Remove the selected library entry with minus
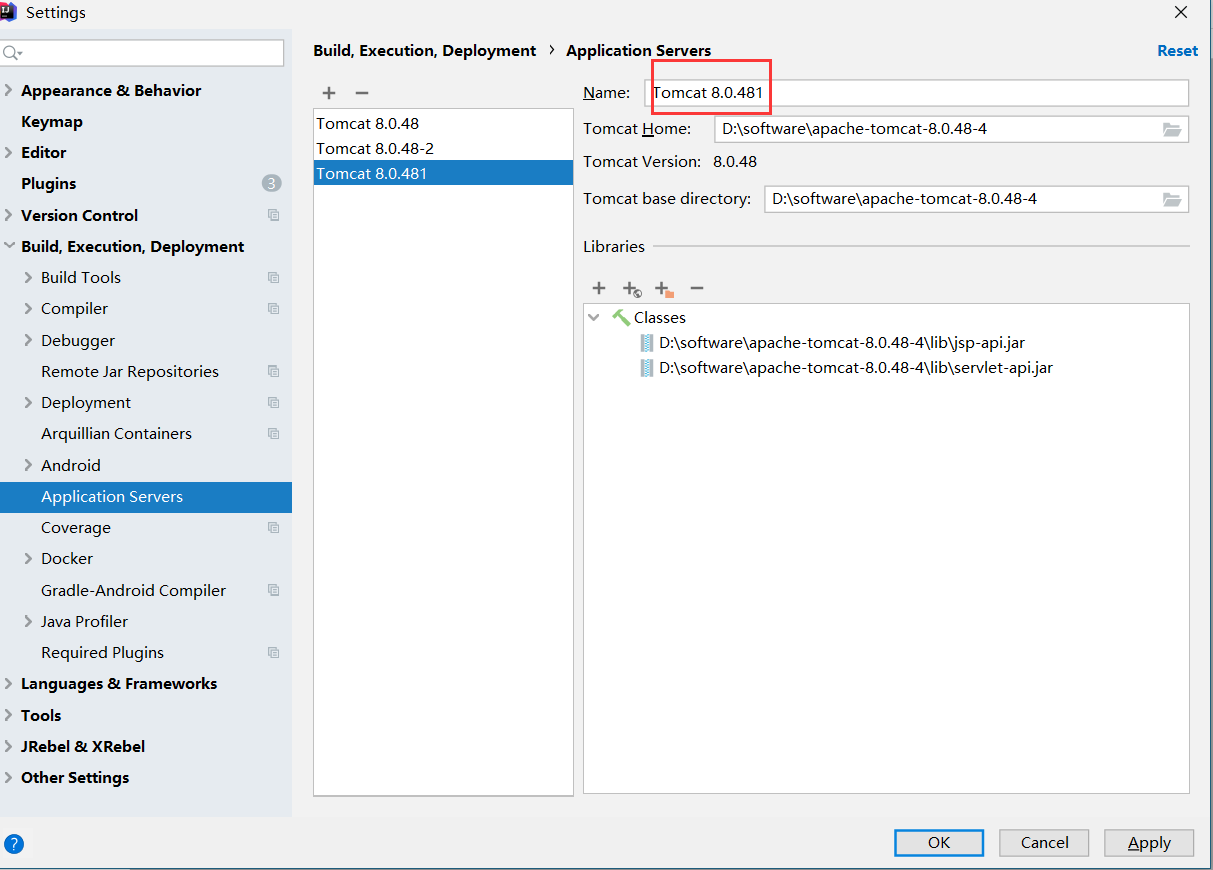Image resolution: width=1213 pixels, height=870 pixels. coord(697,288)
